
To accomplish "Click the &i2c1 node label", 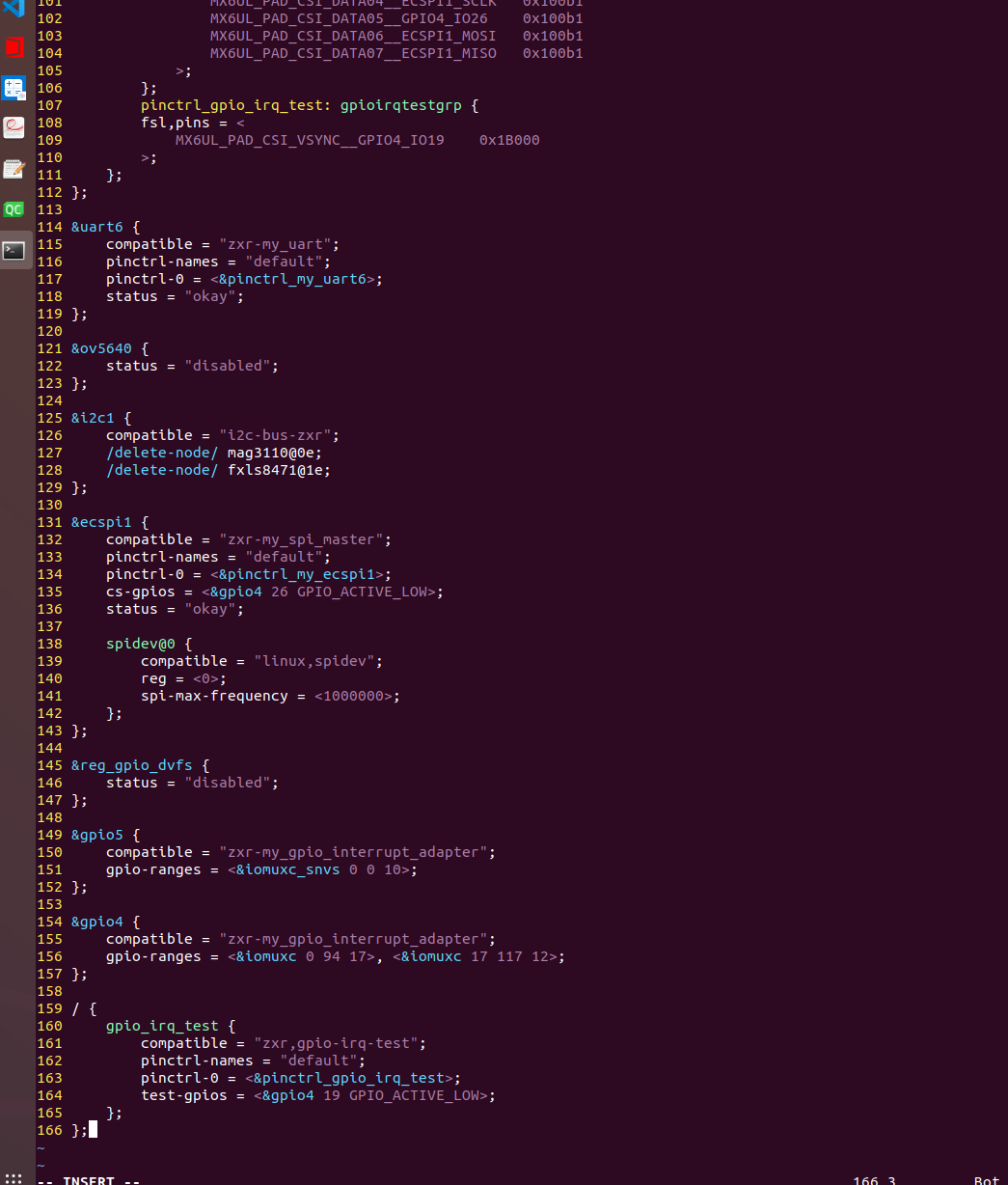I will point(93,418).
